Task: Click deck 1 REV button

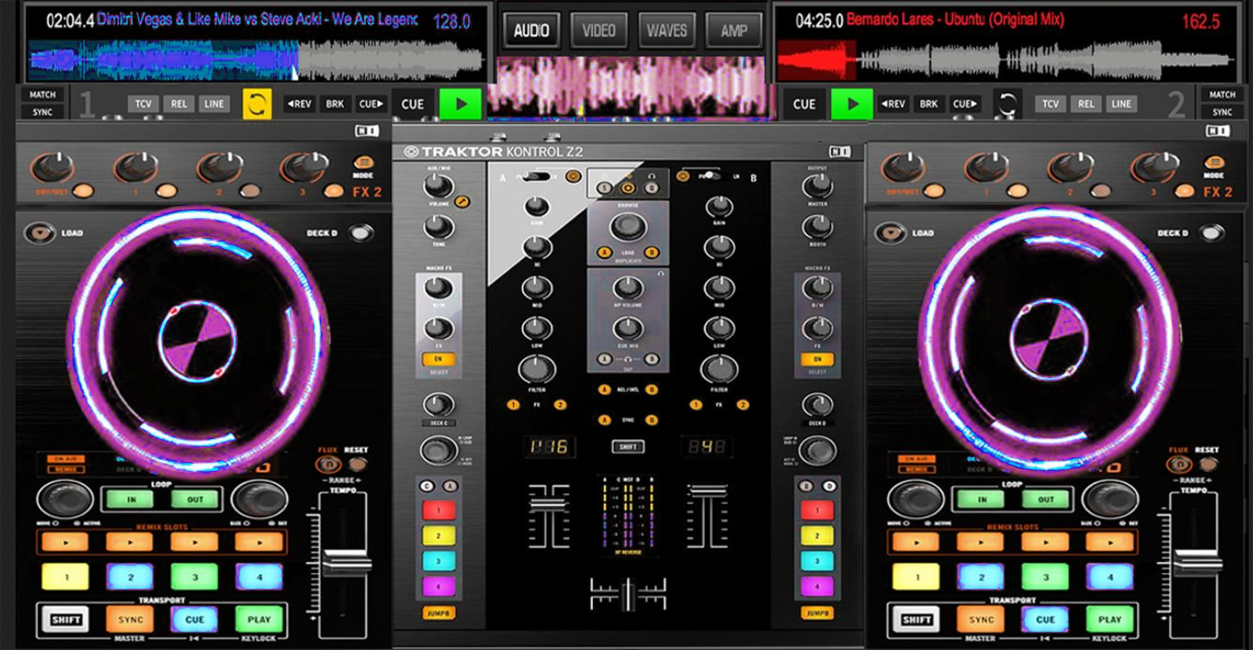Action: [299, 104]
